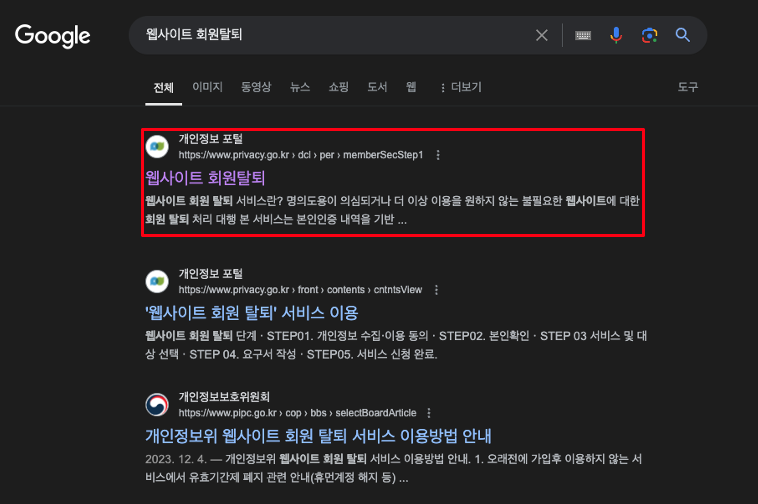Start voice search with microphone icon
This screenshot has width=758, height=504.
coord(616,35)
